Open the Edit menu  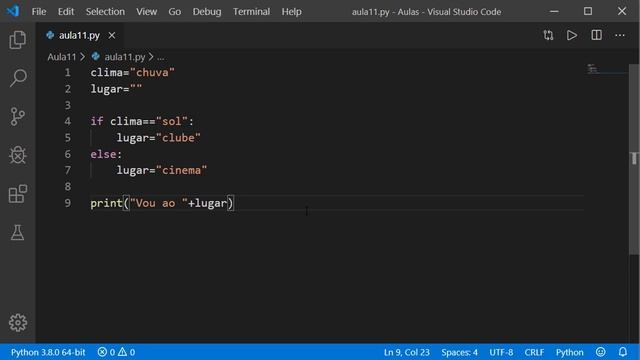[66, 11]
